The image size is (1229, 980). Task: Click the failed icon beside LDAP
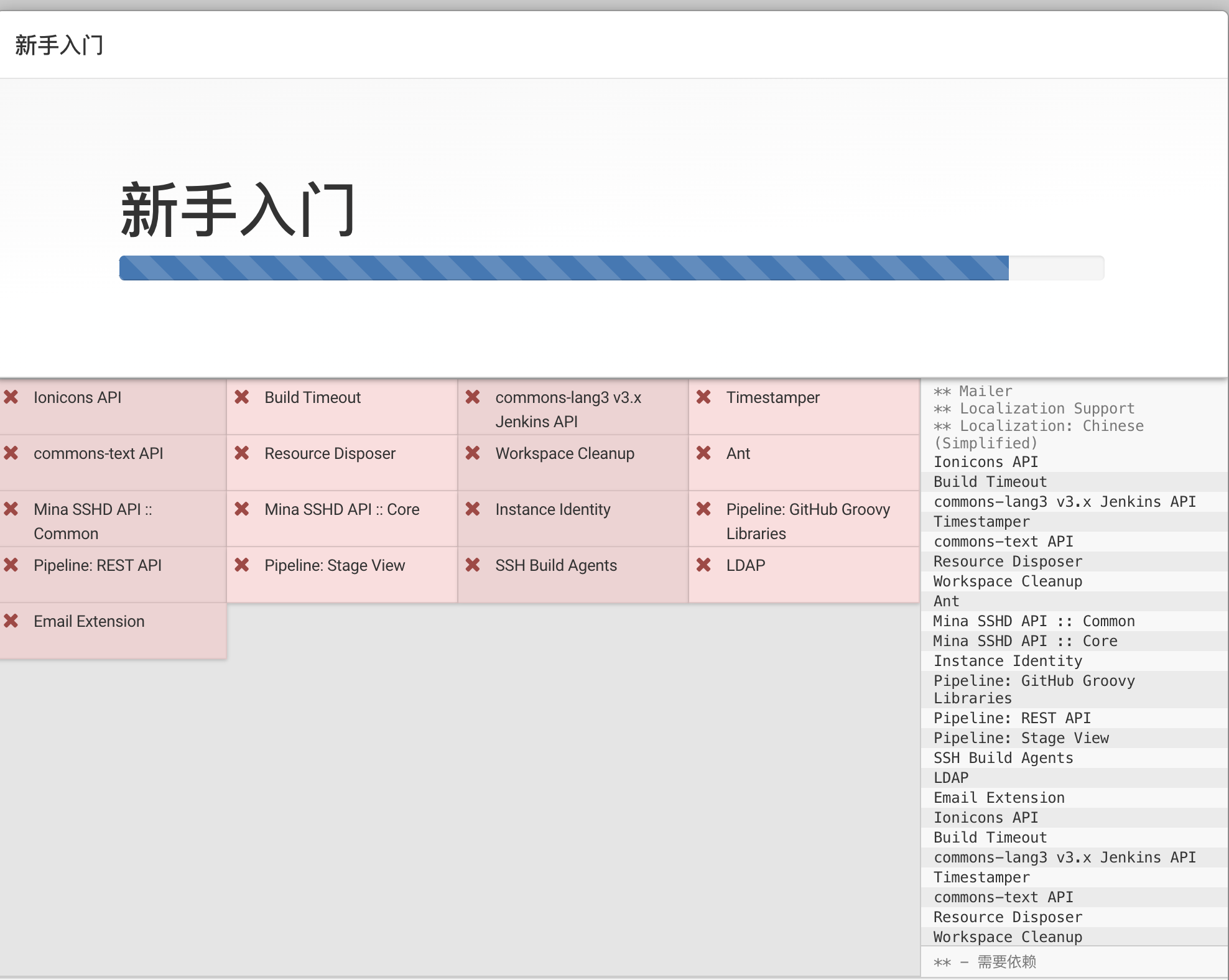(703, 565)
